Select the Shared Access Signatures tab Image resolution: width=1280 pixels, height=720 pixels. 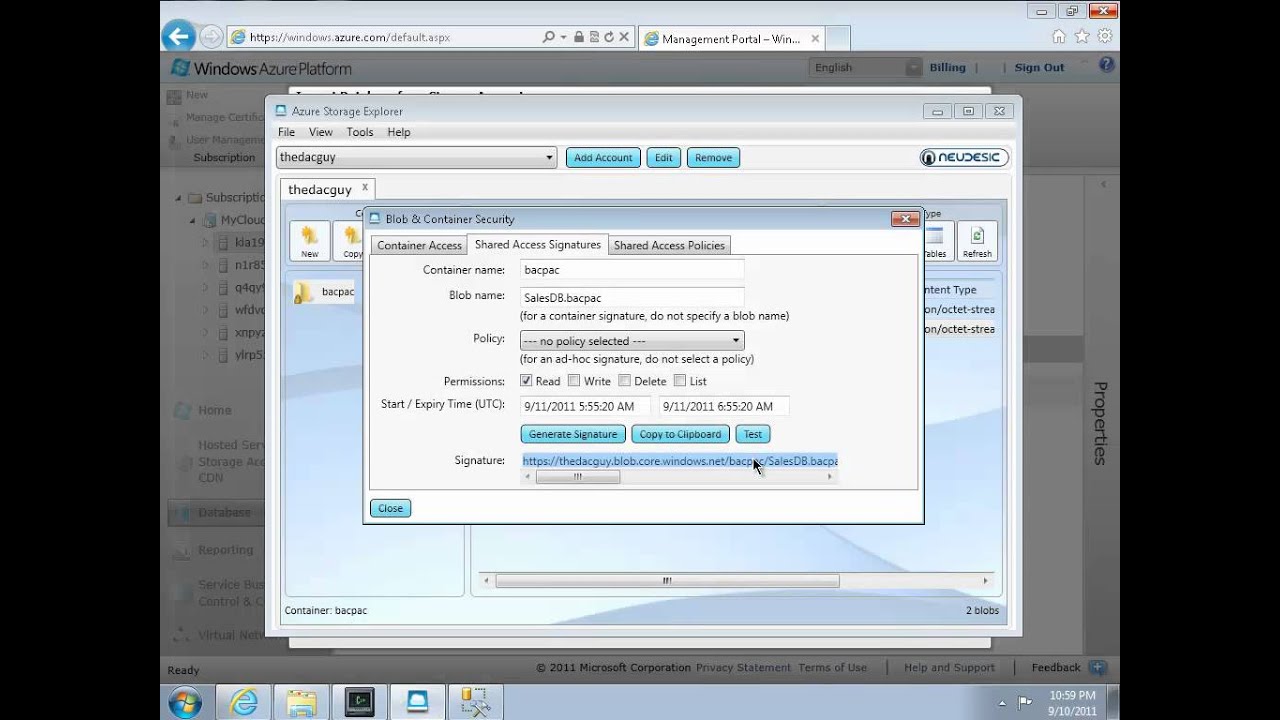[538, 244]
